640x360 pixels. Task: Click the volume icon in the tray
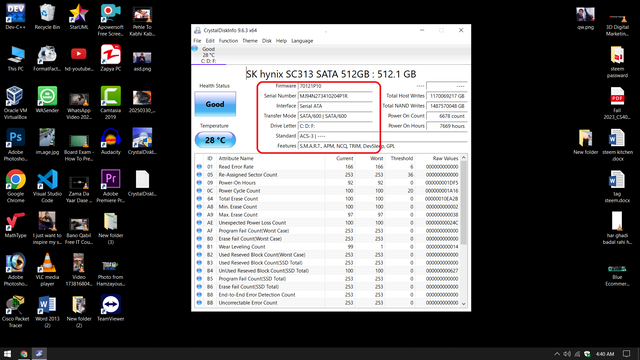(567, 354)
